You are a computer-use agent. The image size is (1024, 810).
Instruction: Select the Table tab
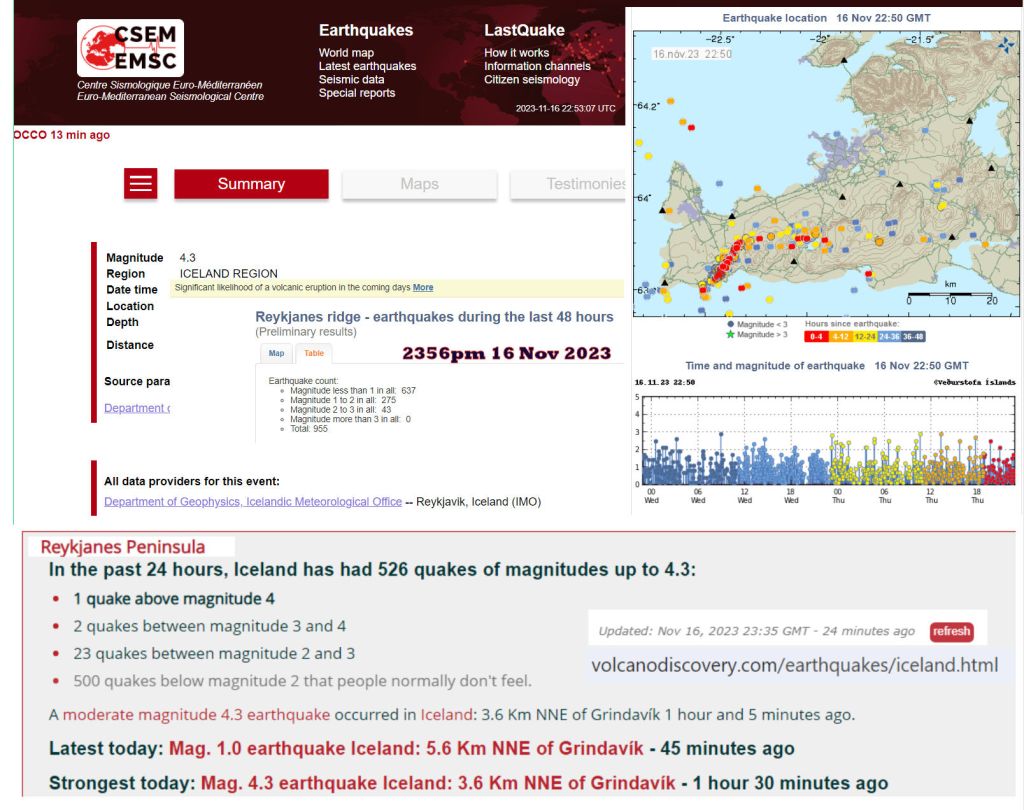[313, 353]
